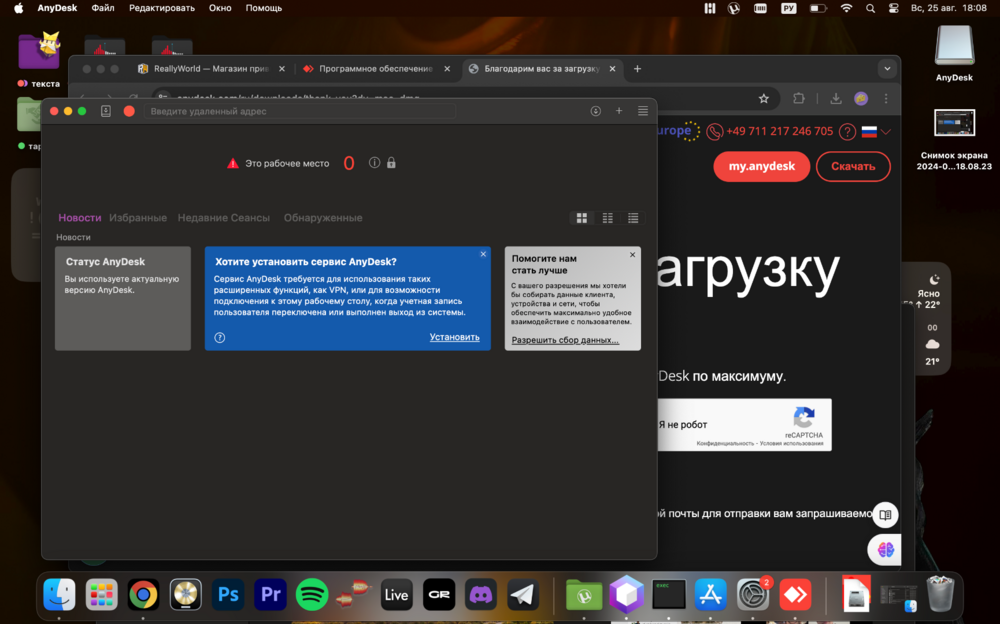1000x624 pixels.
Task: Expand the language flag dropdown on AnyDesk site
Action: (876, 131)
